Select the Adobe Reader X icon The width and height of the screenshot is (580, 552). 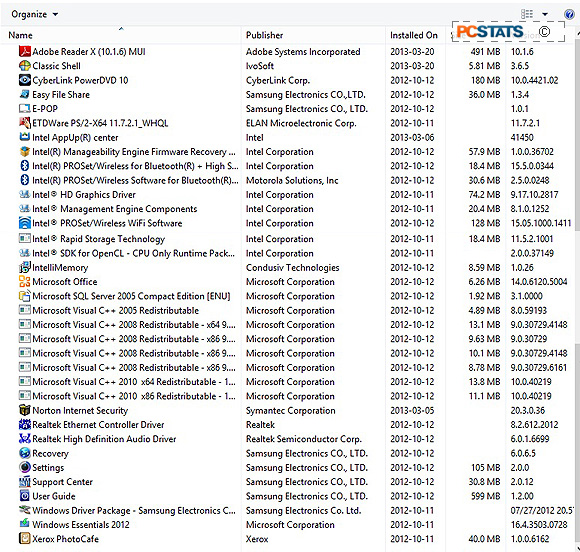24,51
